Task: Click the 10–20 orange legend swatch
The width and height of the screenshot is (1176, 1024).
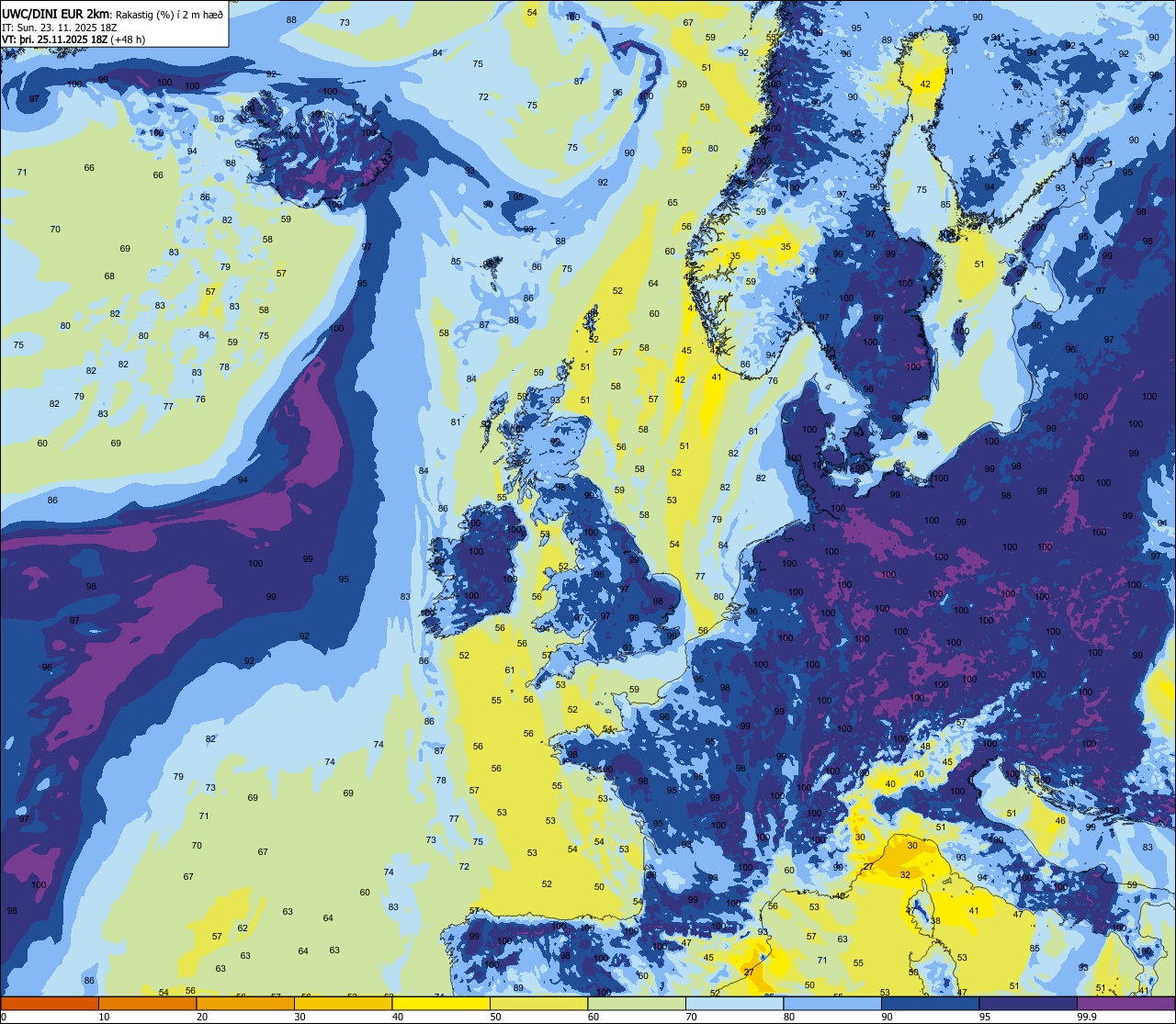Action: [x=147, y=1003]
